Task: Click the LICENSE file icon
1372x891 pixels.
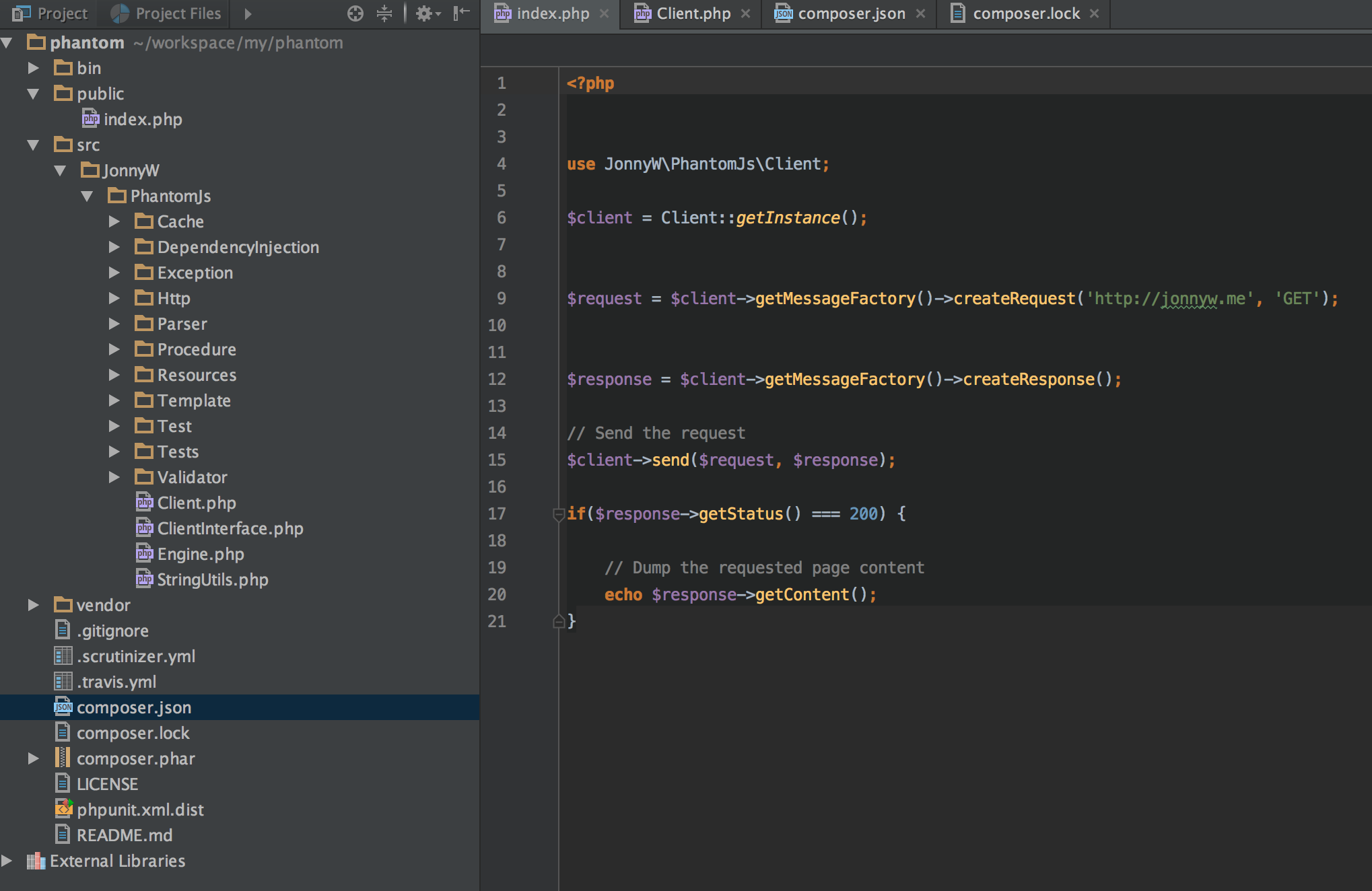Action: 63,783
